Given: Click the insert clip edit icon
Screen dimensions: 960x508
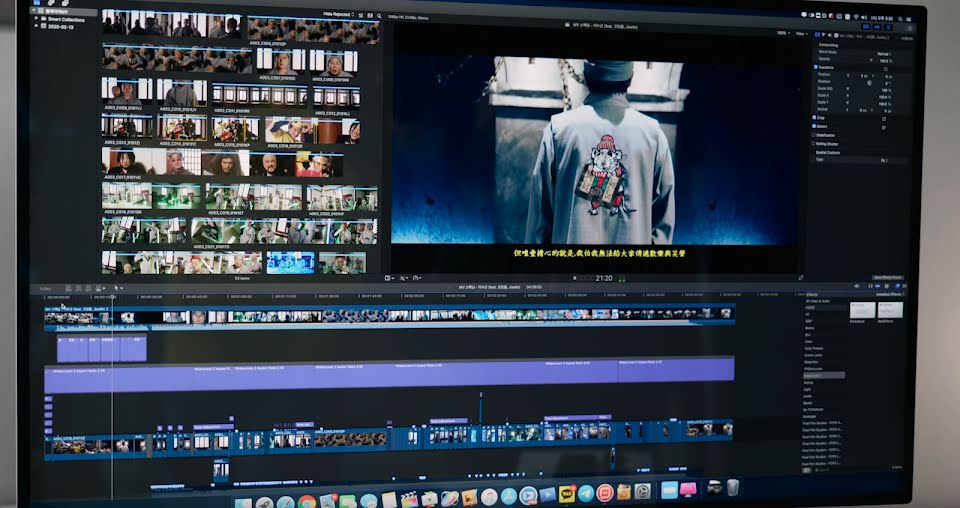Looking at the screenshot, I should click(x=78, y=288).
